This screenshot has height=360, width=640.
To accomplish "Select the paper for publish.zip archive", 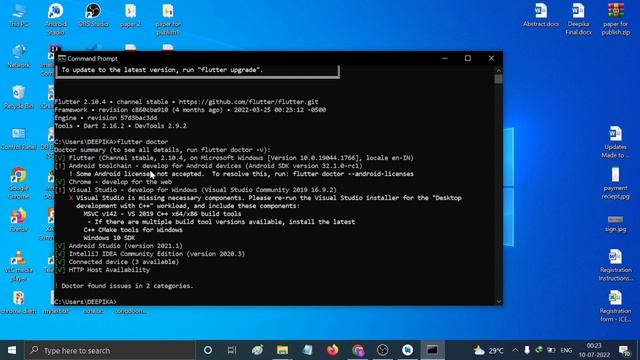I will 616,19.
